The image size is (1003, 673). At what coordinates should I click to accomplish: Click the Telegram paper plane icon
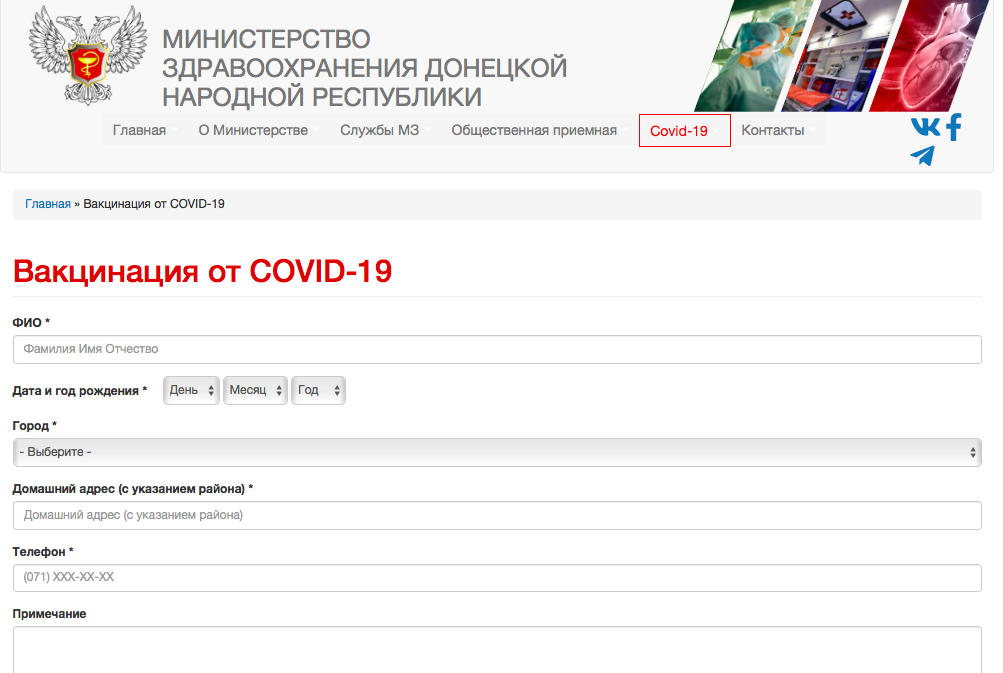coord(922,156)
